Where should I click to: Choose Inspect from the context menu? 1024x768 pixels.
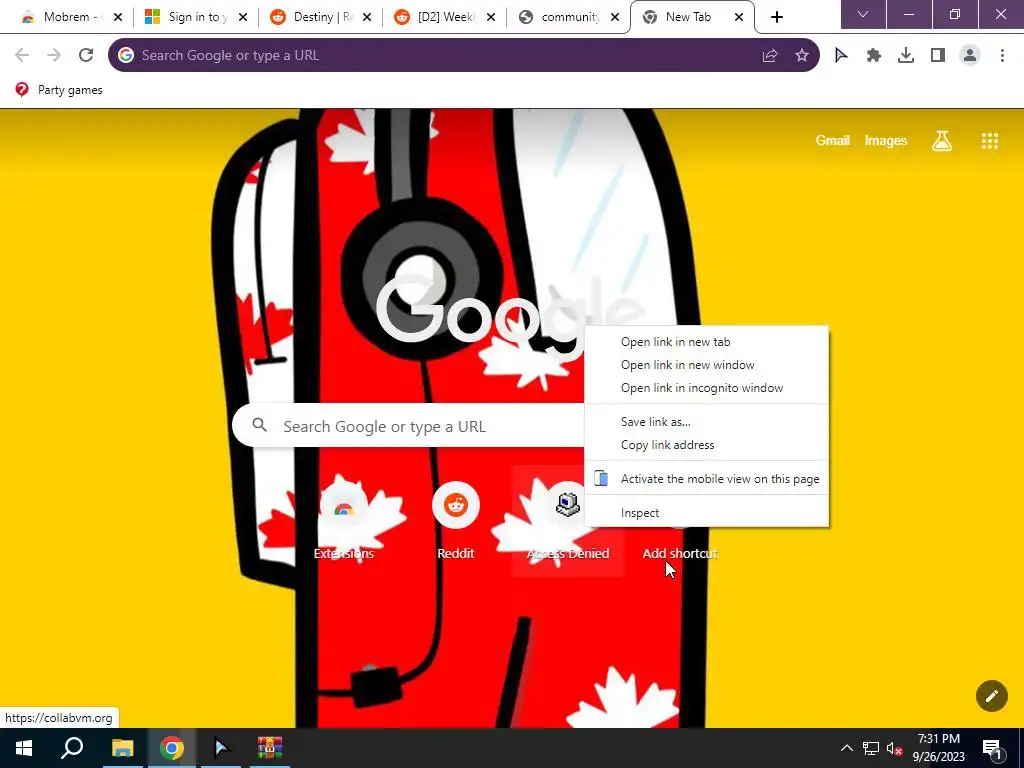coord(707,513)
